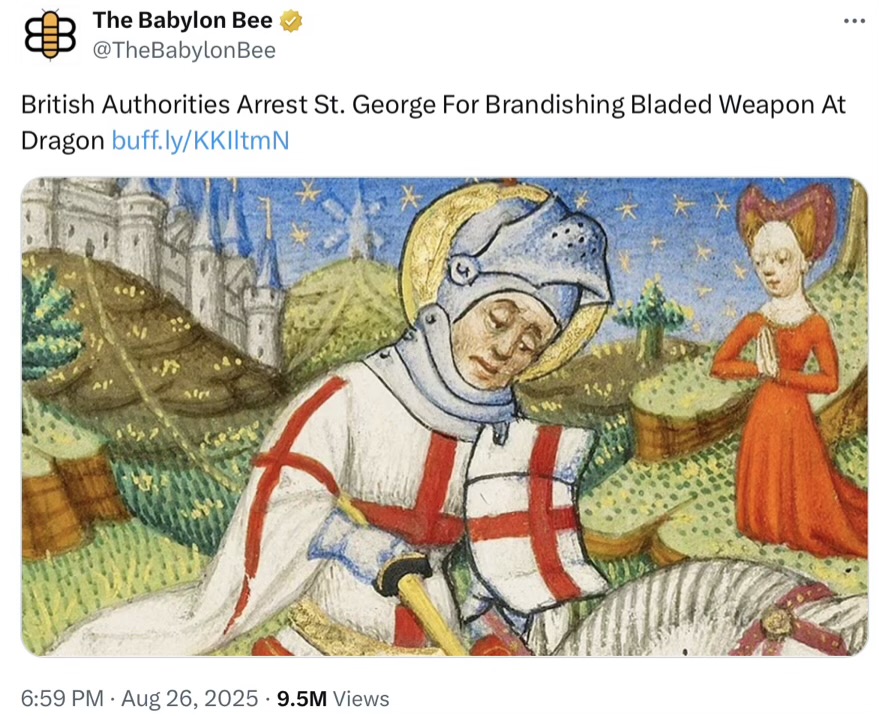Click the gold verified badge
Image resolution: width=879 pixels, height=716 pixels.
(291, 21)
